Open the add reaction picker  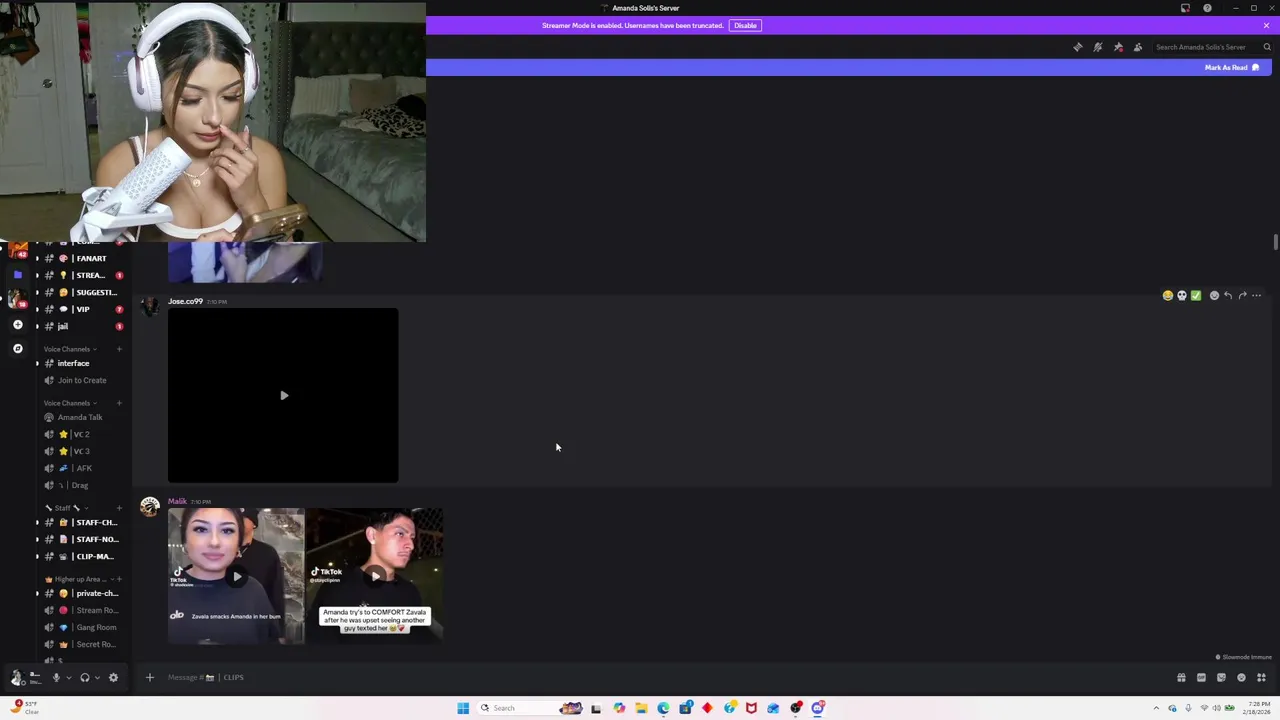pyautogui.click(x=1214, y=295)
